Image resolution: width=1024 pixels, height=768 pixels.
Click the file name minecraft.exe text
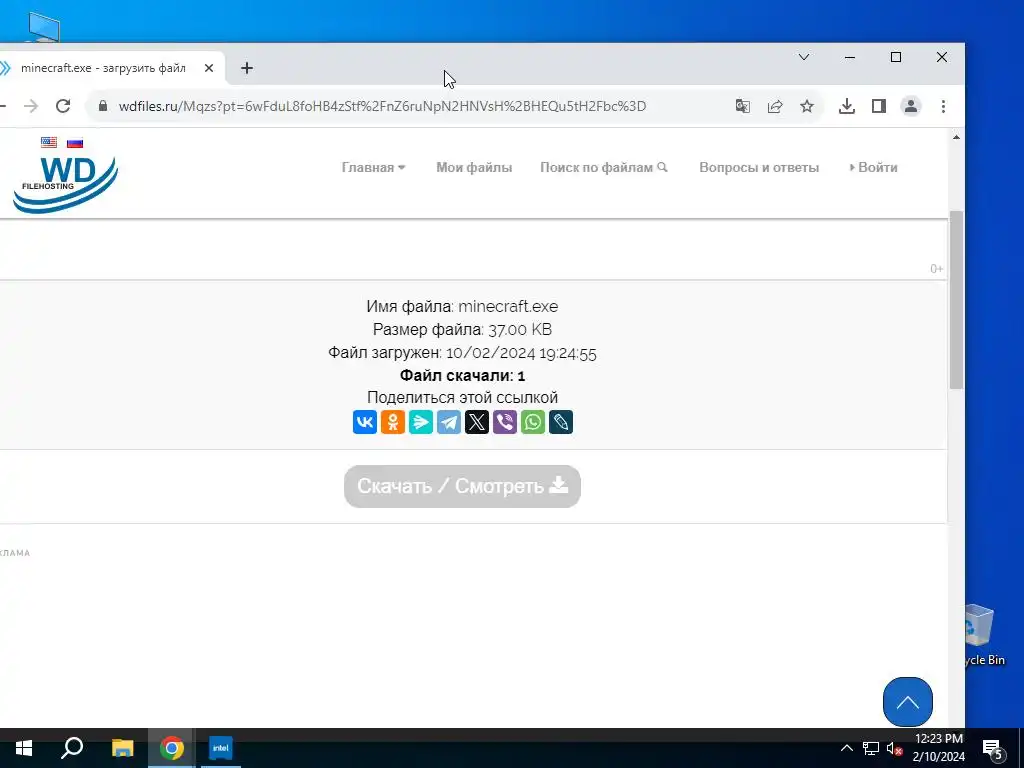pos(508,306)
